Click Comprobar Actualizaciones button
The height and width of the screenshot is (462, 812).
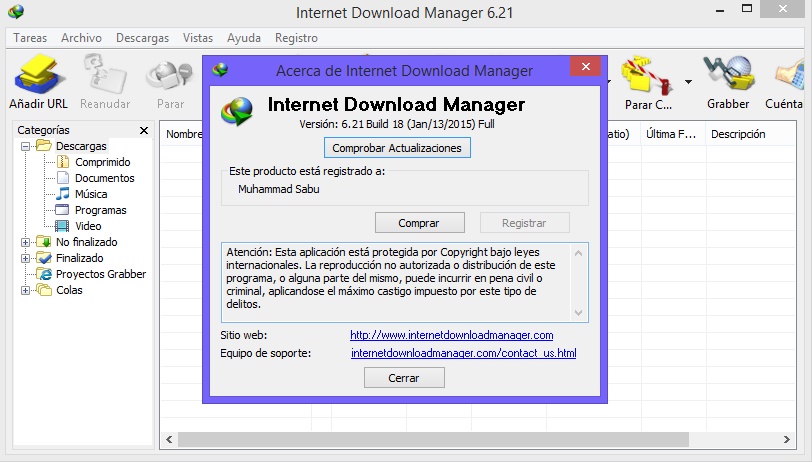pos(397,148)
